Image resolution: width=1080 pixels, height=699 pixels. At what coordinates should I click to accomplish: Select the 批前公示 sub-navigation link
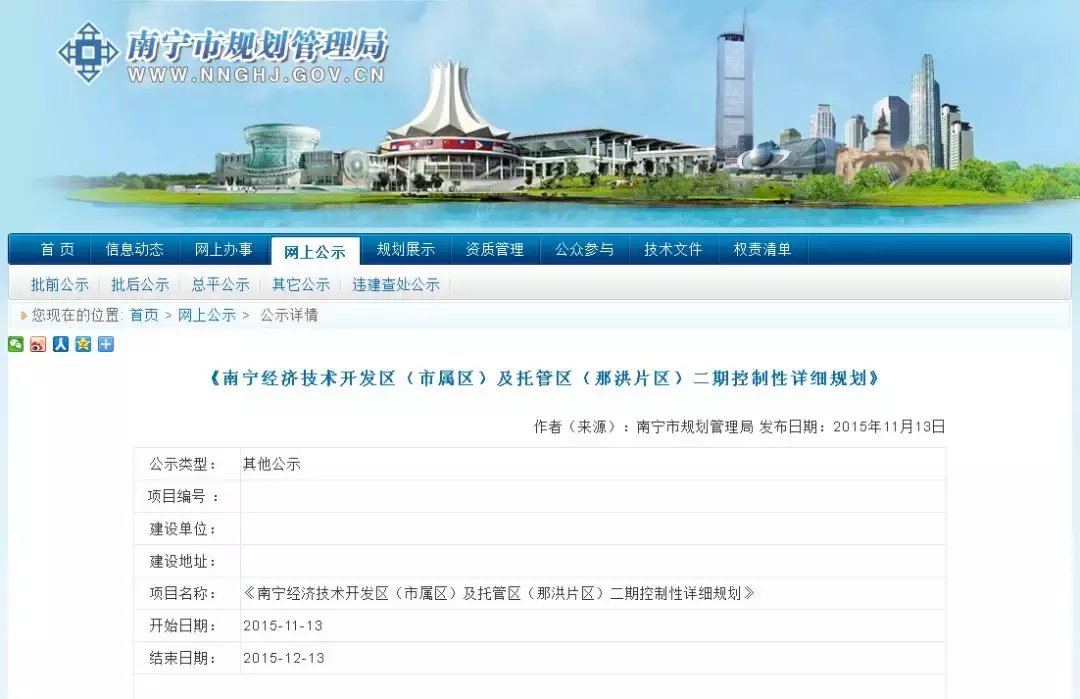click(x=60, y=285)
